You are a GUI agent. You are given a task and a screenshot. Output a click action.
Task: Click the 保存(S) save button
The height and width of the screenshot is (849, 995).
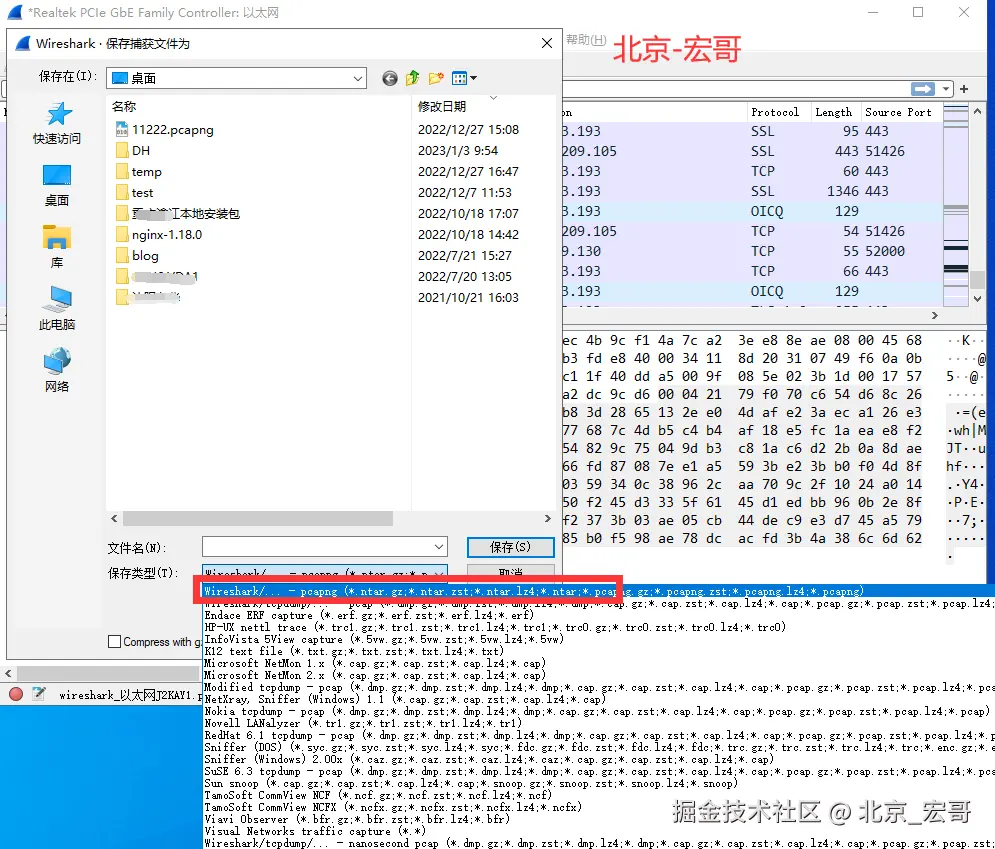tap(510, 547)
